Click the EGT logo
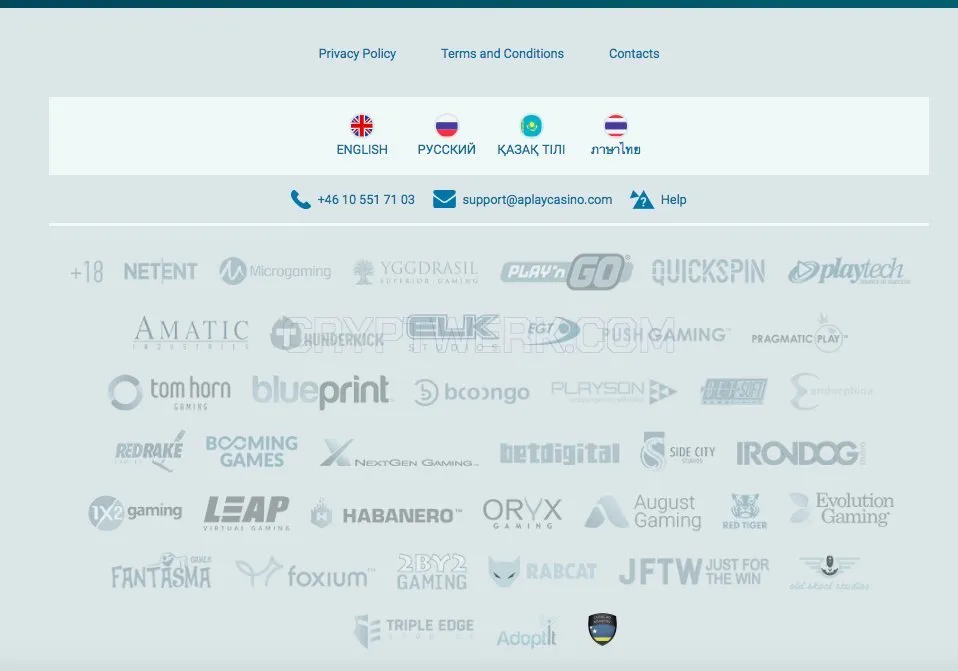The width and height of the screenshot is (958, 671). [x=554, y=331]
